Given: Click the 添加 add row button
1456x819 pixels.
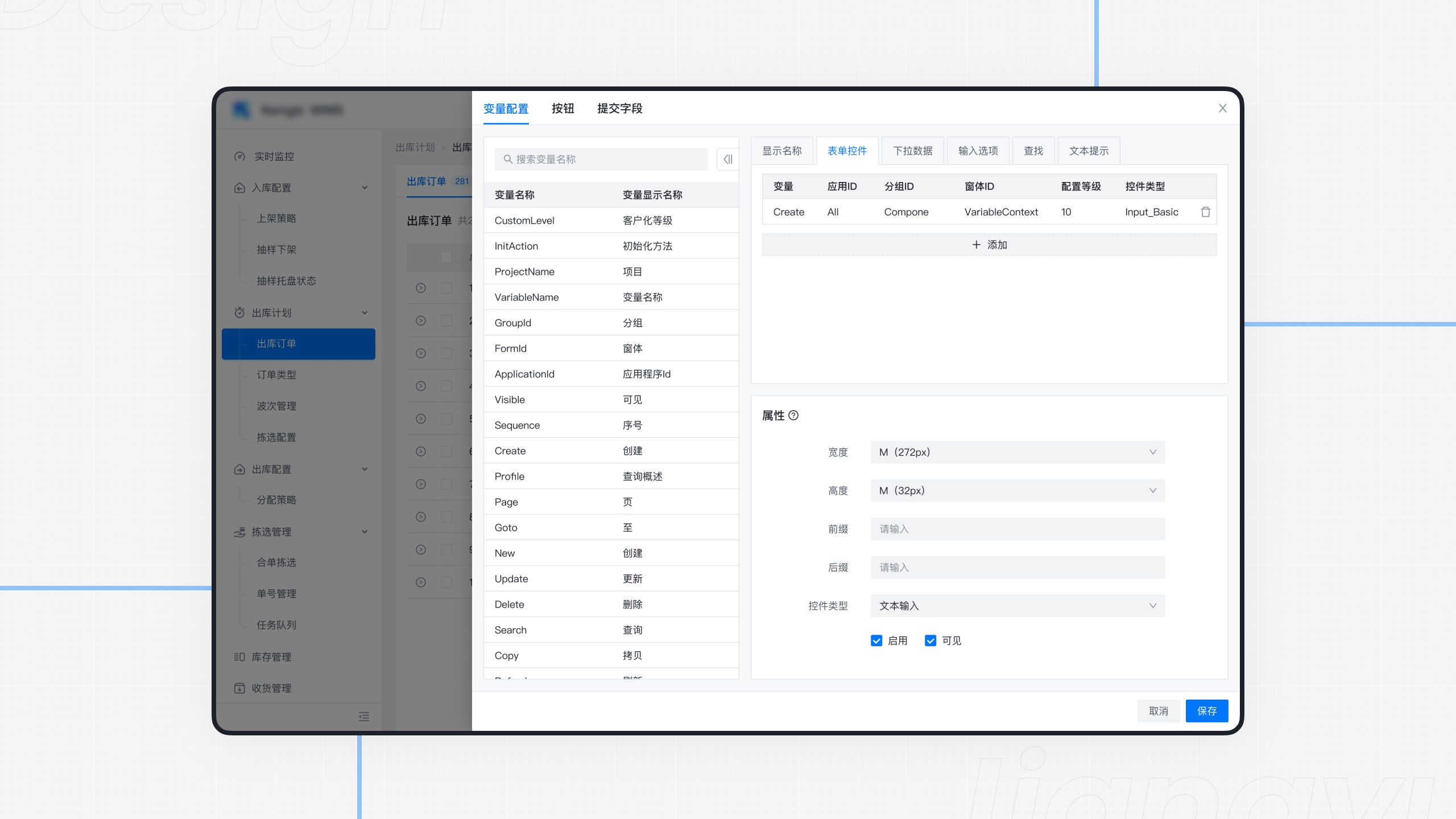Looking at the screenshot, I should click(x=990, y=245).
